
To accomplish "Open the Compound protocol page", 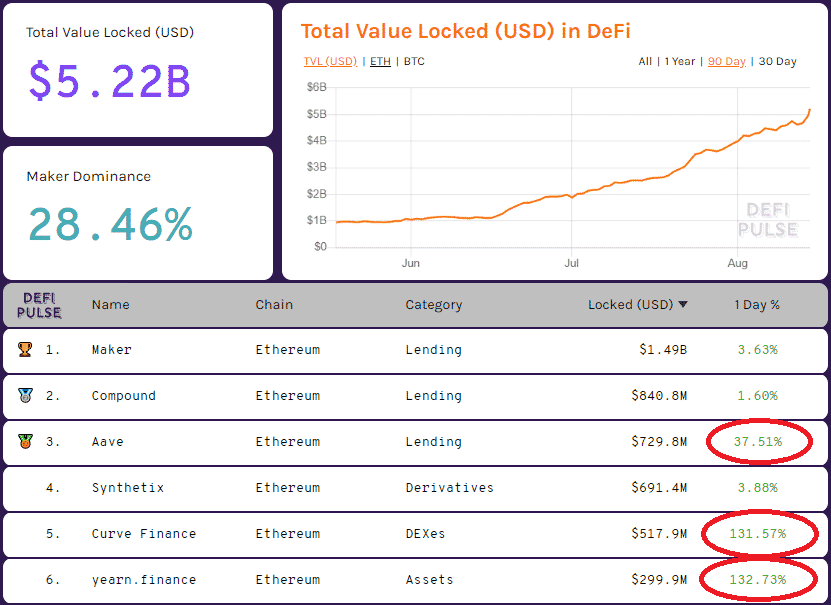I will point(123,395).
